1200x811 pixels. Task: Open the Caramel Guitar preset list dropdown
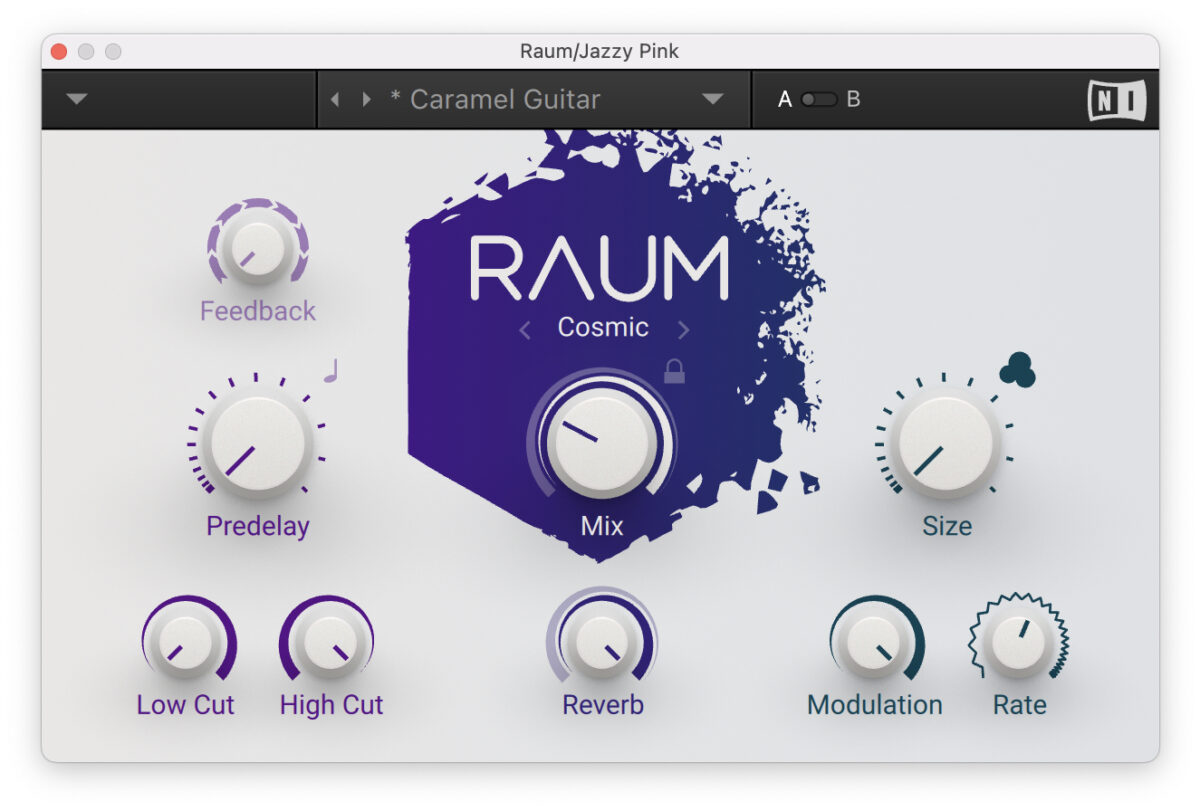[x=712, y=99]
